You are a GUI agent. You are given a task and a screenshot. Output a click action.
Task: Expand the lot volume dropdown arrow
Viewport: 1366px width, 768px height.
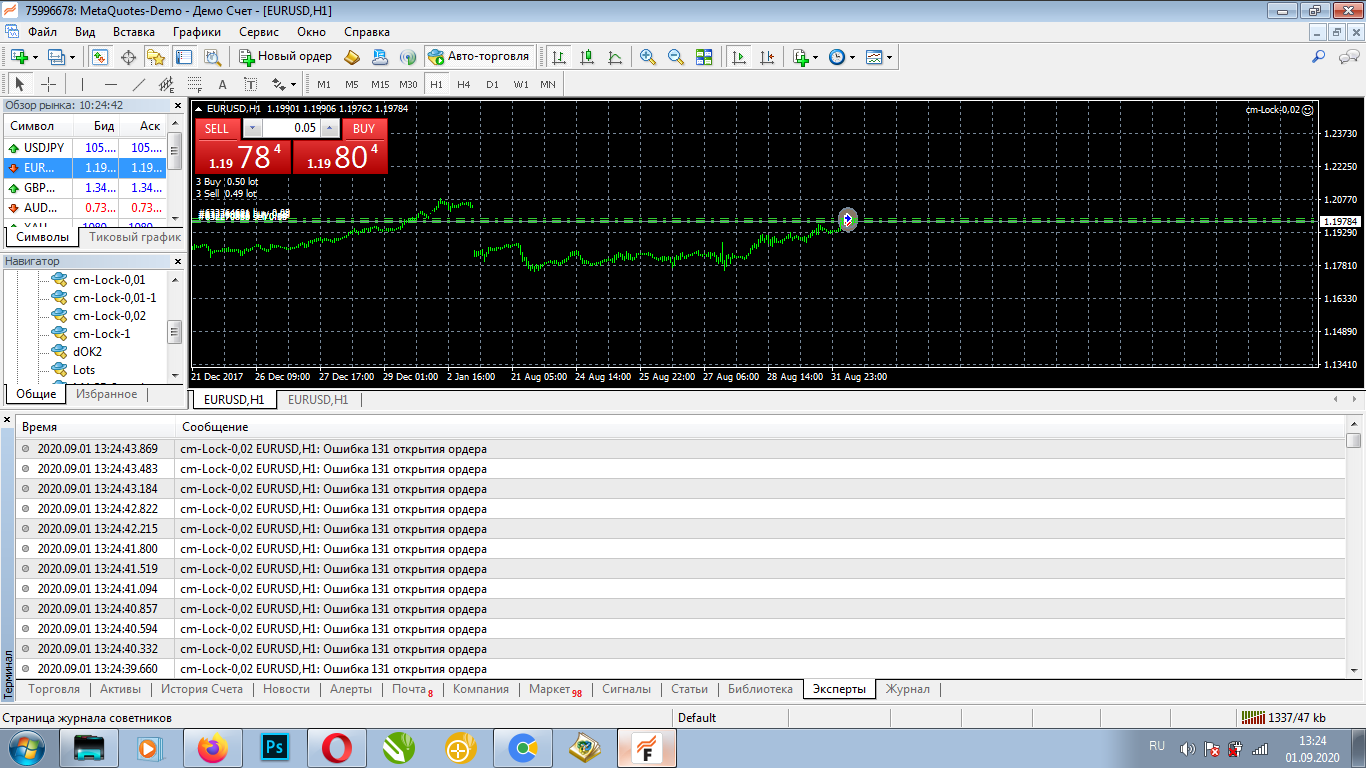251,128
